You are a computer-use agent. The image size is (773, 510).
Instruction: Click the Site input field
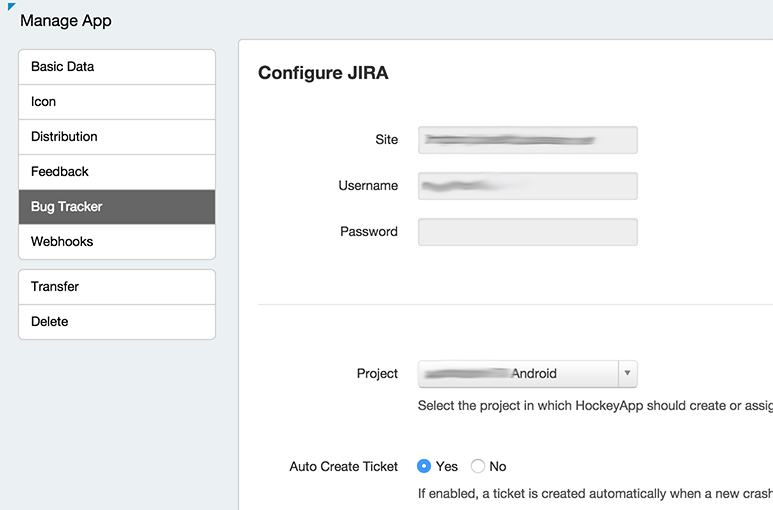tap(527, 140)
